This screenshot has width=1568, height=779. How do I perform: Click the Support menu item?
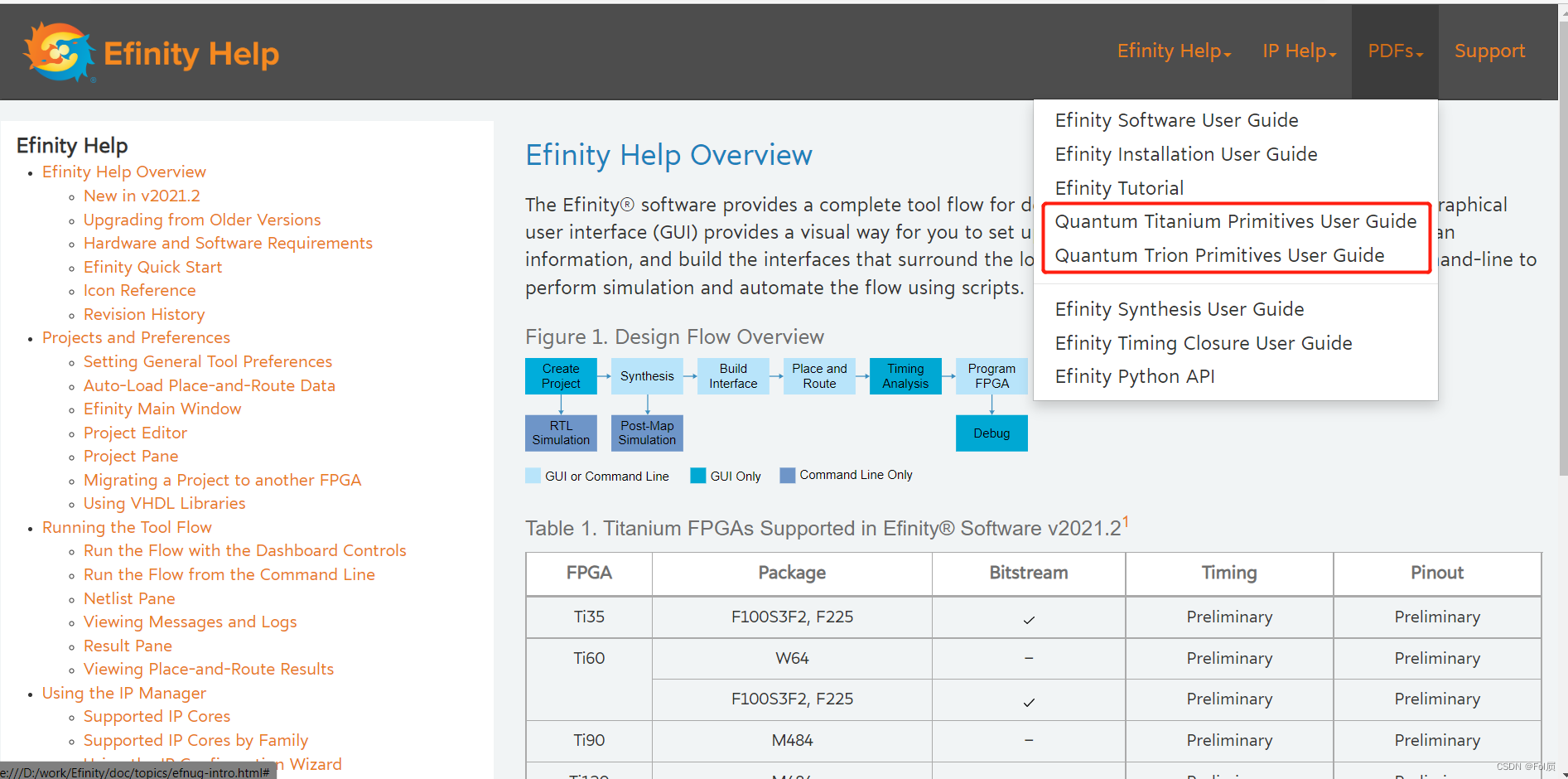click(1489, 51)
